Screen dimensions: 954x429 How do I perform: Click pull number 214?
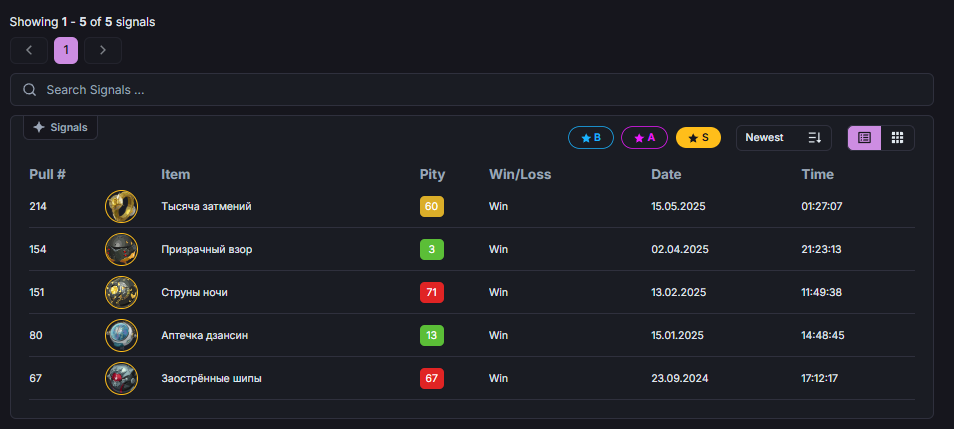pos(38,206)
